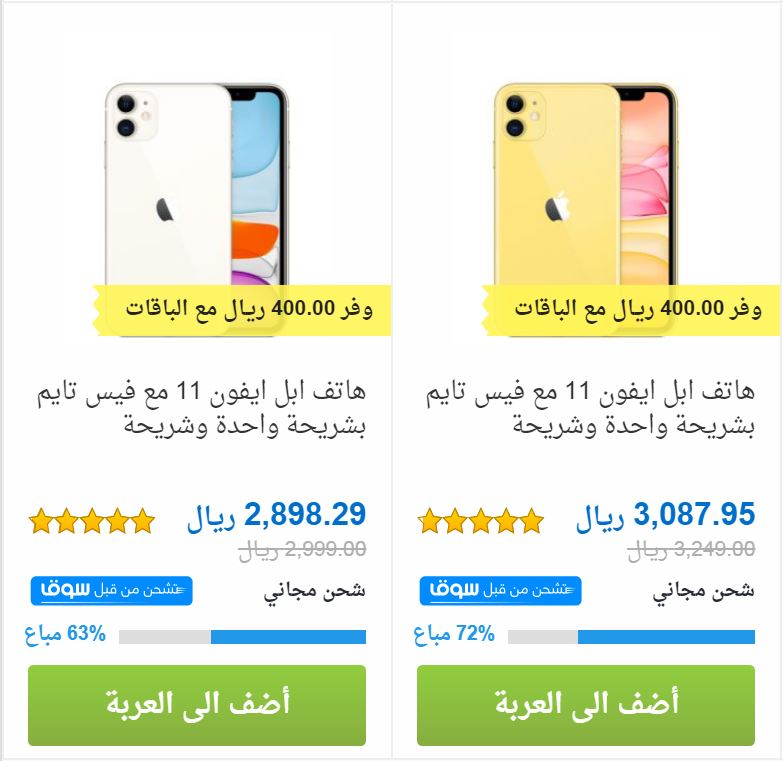This screenshot has height=761, width=783.
Task: Click the crossed-out 3,249.00 riyal price
Action: [692, 550]
